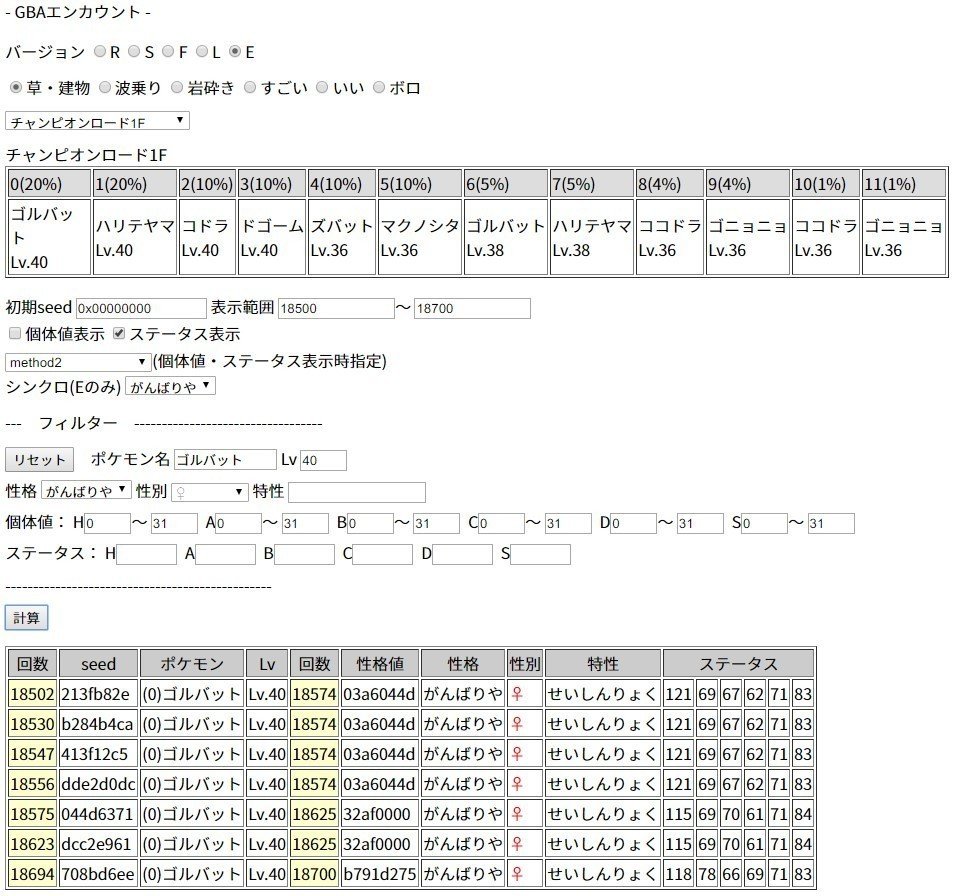Click the S 個体値 maximum field
The height and width of the screenshot is (896, 953).
pos(831,523)
